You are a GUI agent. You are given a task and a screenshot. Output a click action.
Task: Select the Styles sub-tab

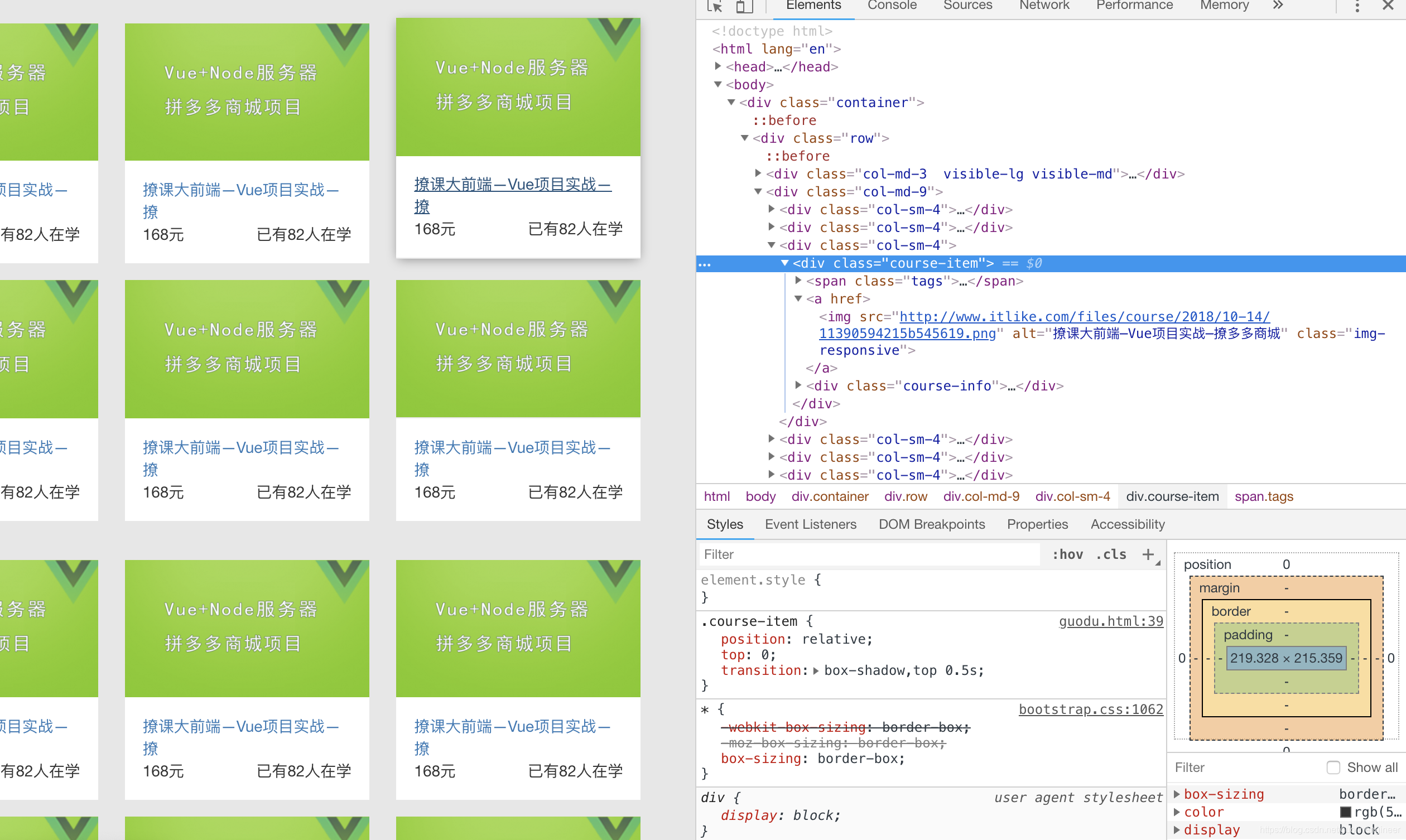[725, 524]
